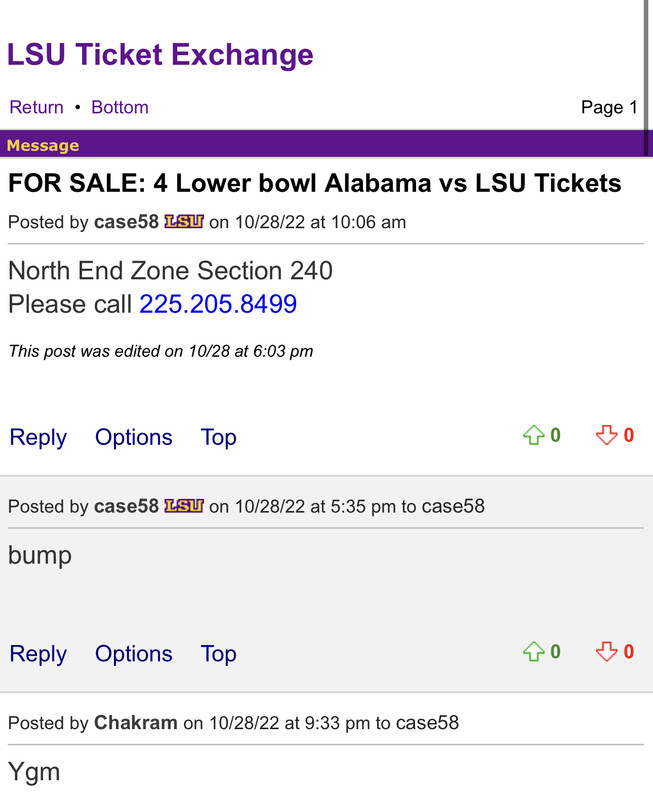Jump to Bottom of the page
Viewport: 653px width, 800px height.
pos(120,107)
